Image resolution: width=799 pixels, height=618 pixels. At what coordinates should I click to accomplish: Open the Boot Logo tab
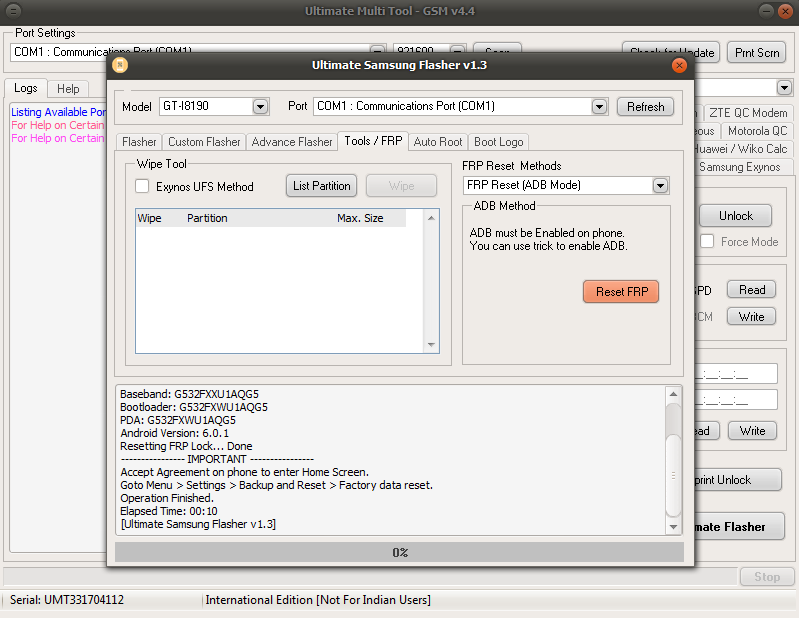[x=498, y=142]
